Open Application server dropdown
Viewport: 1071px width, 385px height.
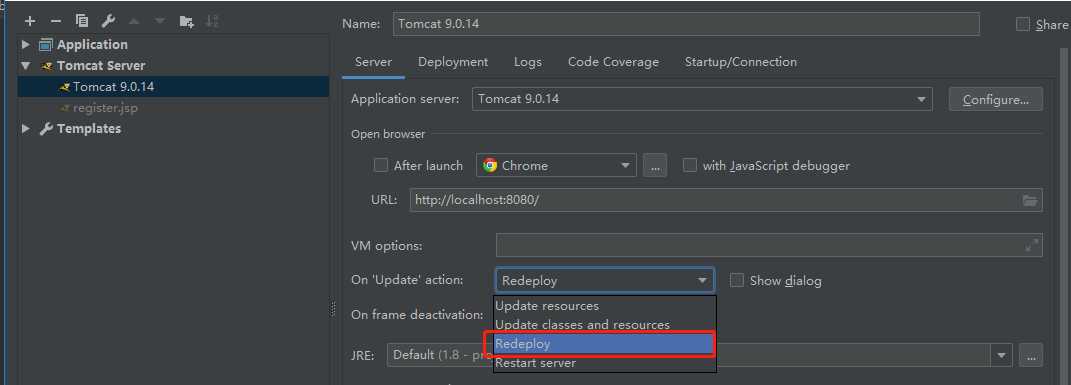(x=702, y=99)
